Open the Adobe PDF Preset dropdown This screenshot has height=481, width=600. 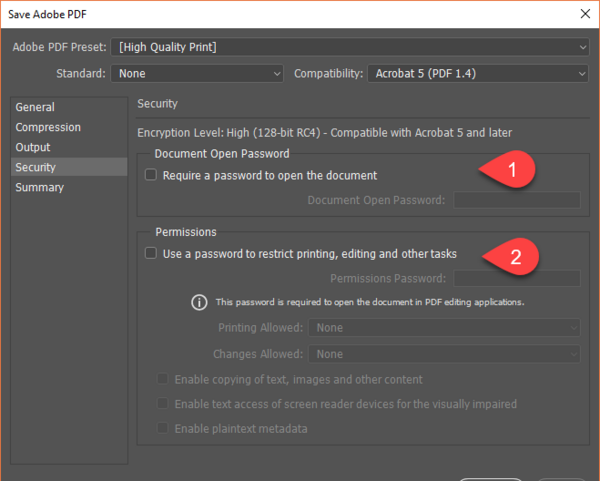tap(350, 47)
